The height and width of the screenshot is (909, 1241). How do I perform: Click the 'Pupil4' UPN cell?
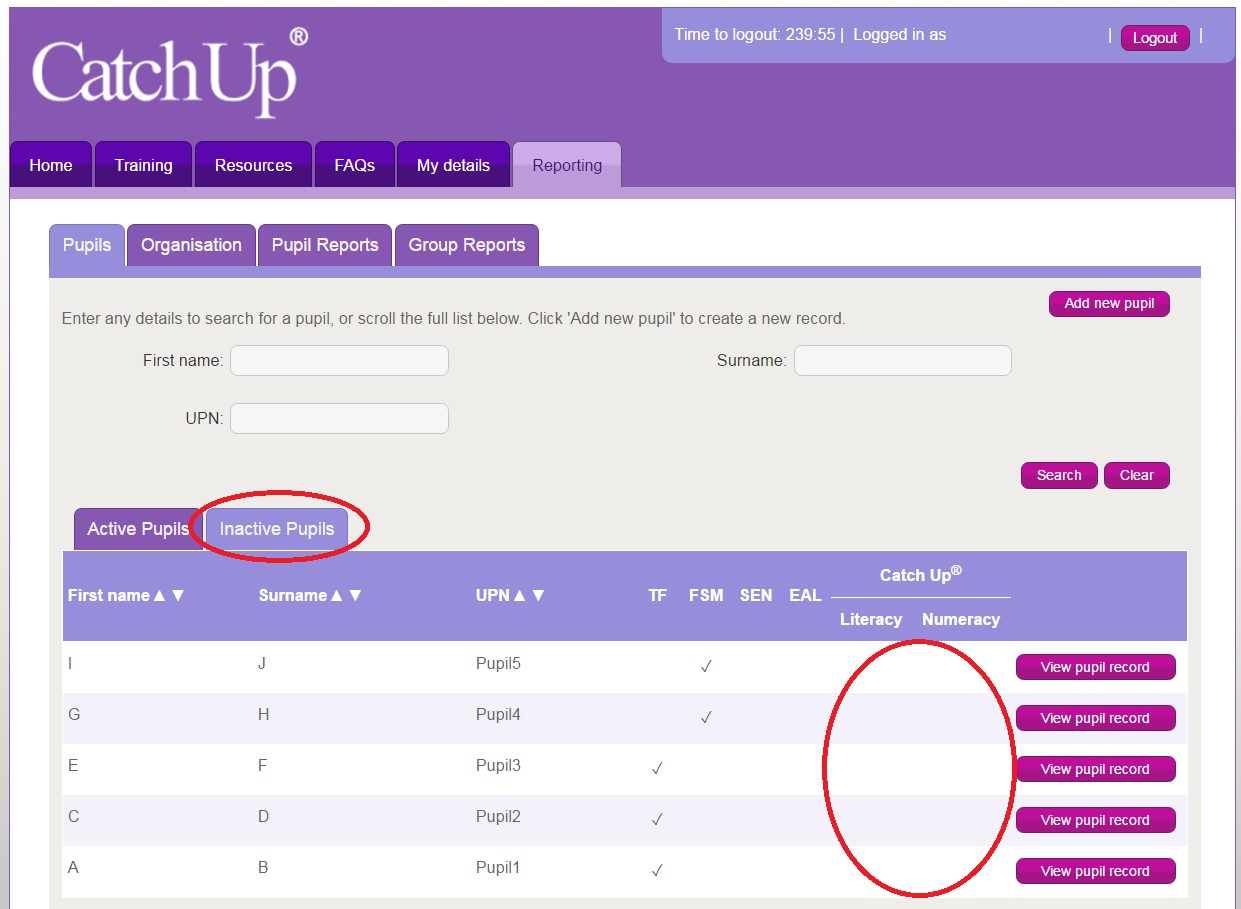click(498, 715)
